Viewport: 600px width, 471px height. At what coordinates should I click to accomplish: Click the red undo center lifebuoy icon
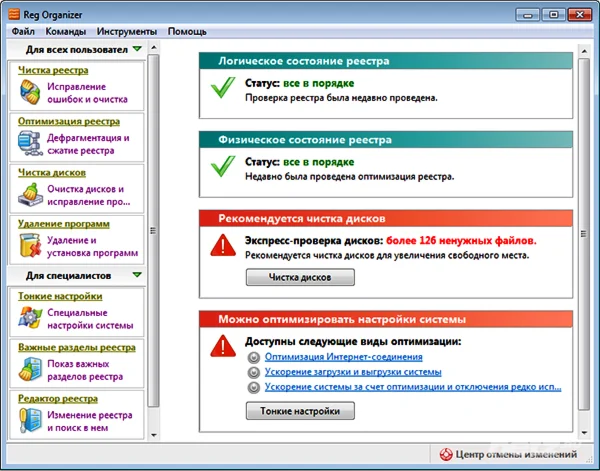tap(446, 455)
